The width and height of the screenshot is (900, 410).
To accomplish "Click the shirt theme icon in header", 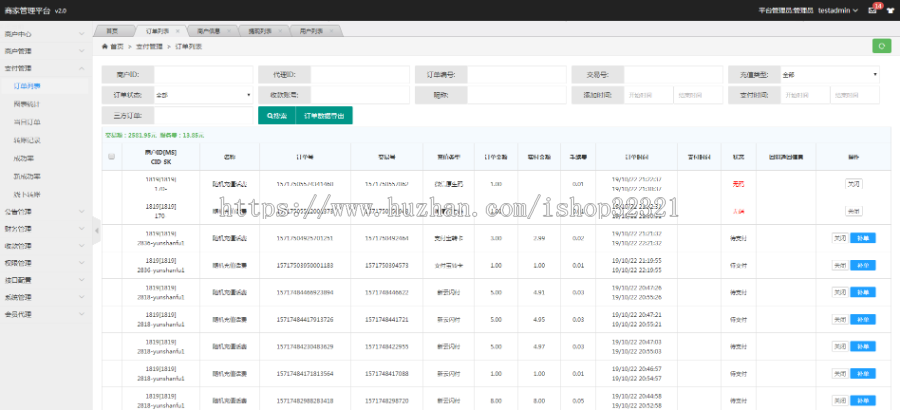I will [890, 11].
